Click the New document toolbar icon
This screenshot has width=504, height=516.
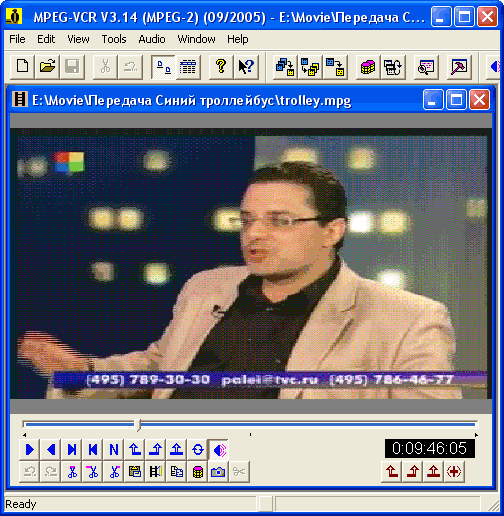22,67
